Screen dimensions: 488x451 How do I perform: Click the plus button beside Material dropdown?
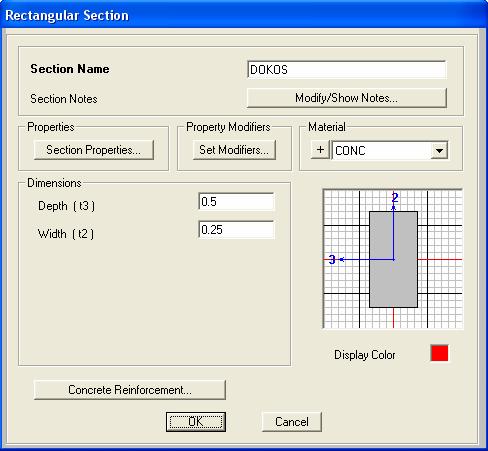pyautogui.click(x=320, y=150)
